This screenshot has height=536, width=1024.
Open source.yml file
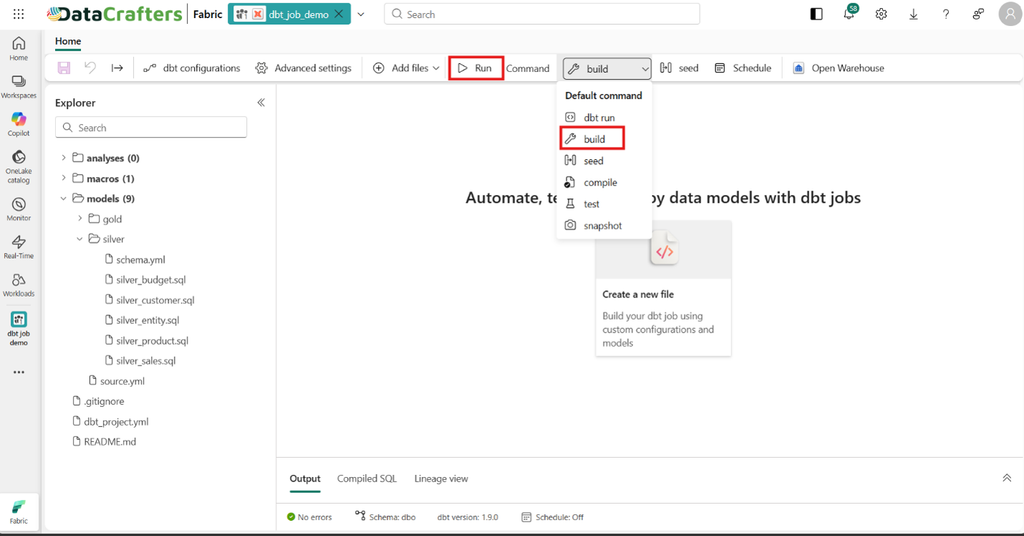coord(117,381)
